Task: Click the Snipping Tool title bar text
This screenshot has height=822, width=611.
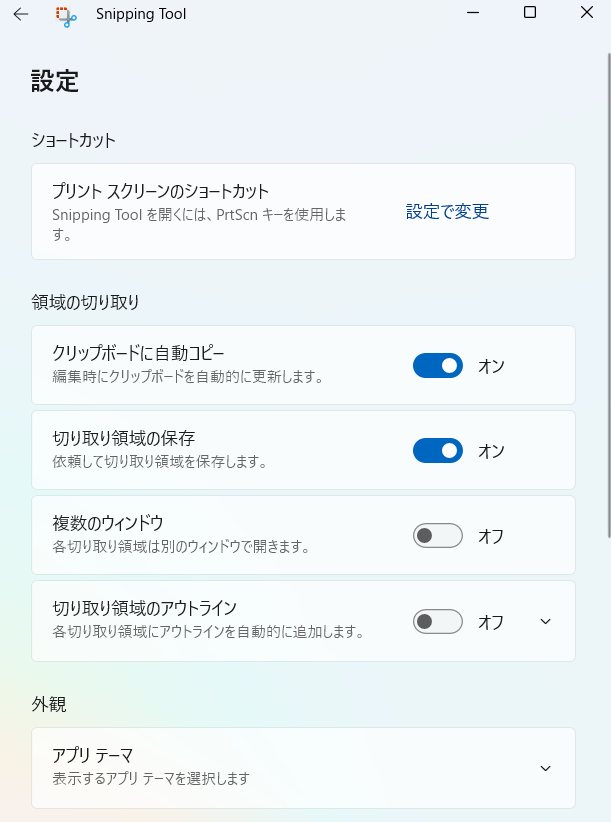Action: pyautogui.click(x=141, y=14)
